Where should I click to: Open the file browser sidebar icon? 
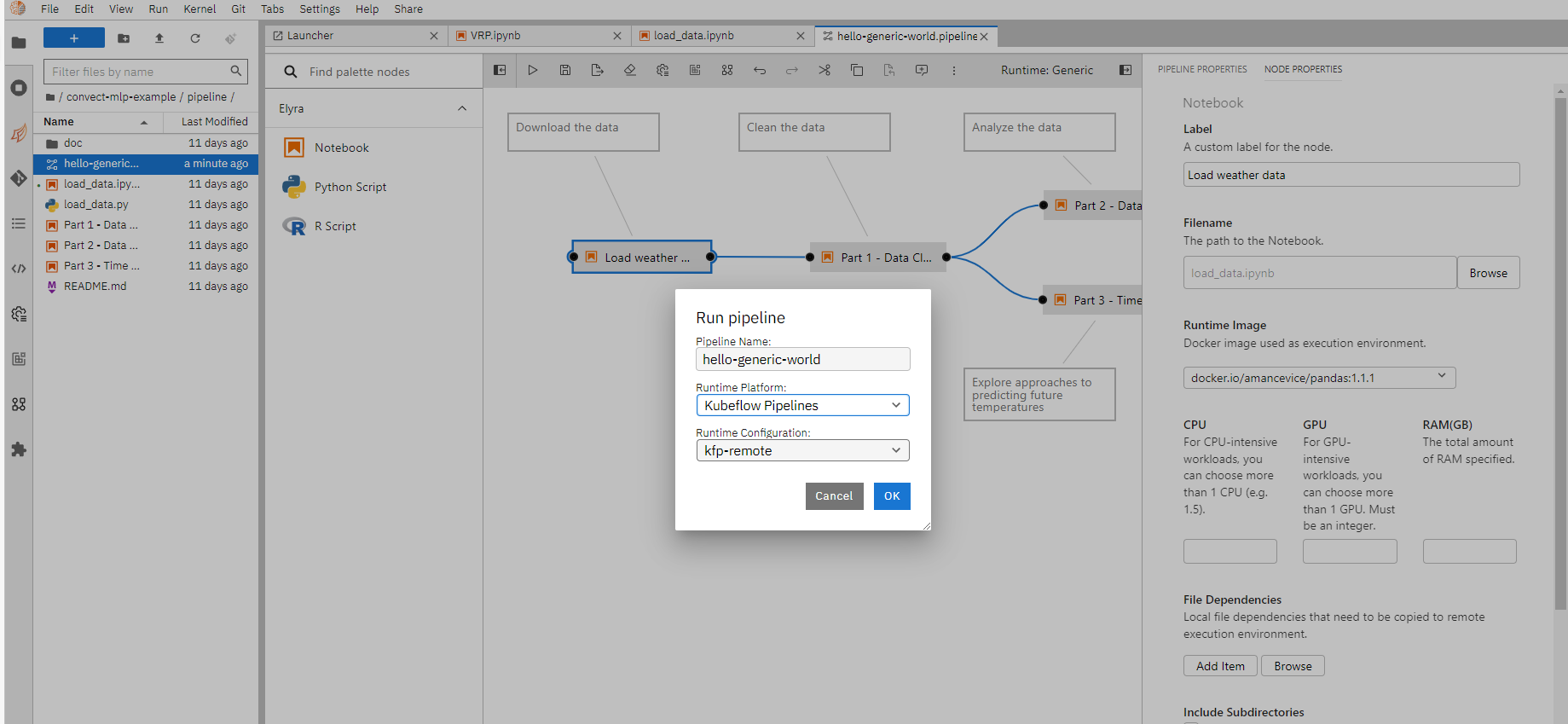click(19, 43)
